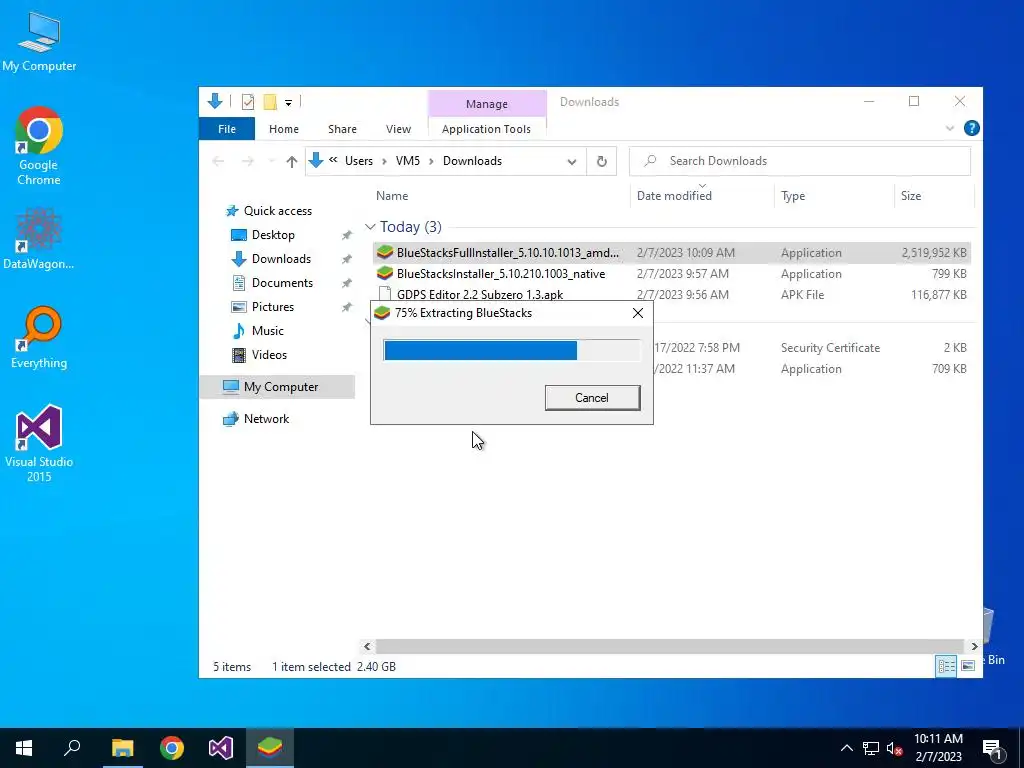Open recent locations dropdown arrow

pyautogui.click(x=271, y=161)
